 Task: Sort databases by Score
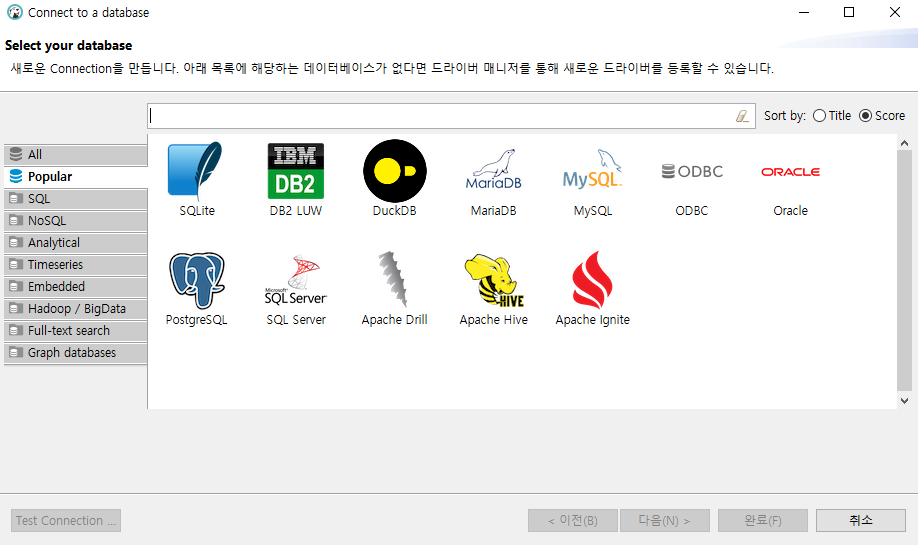[x=882, y=116]
